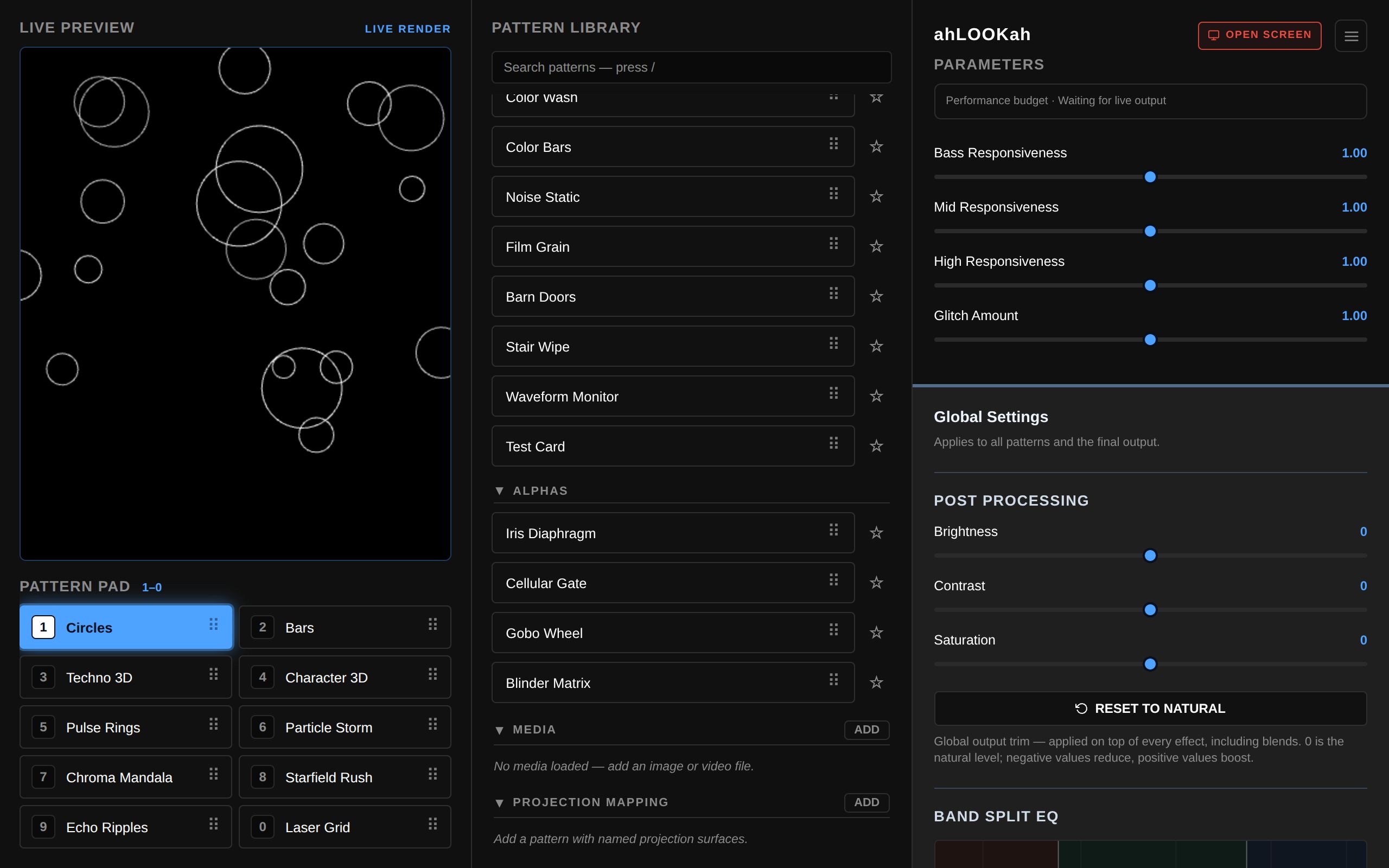Click the Gobo Wheel drag handle
Screen dimensions: 1389x868
pyautogui.click(x=833, y=630)
